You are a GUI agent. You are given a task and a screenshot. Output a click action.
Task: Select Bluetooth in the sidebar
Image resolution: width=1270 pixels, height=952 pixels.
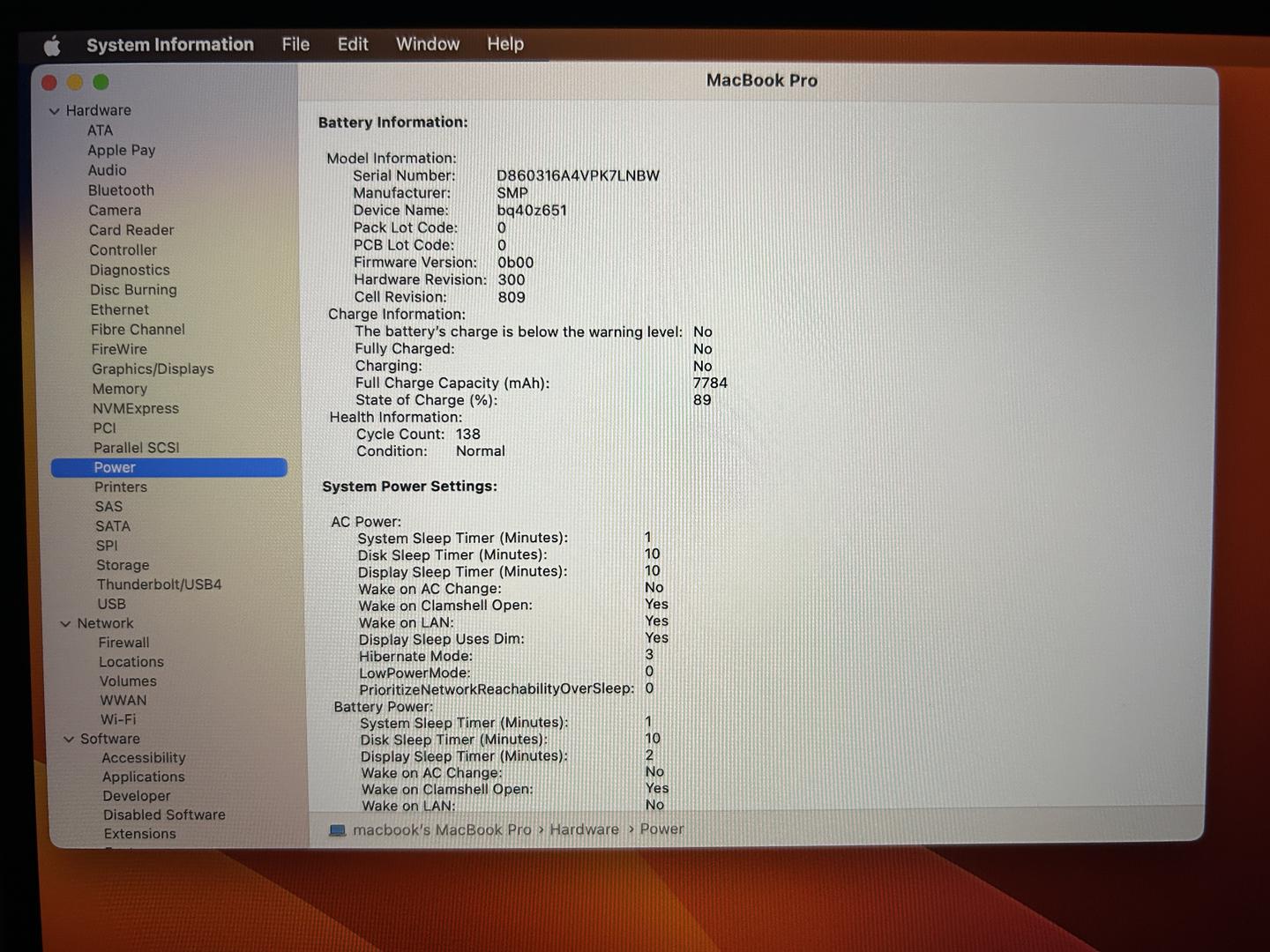coord(121,190)
